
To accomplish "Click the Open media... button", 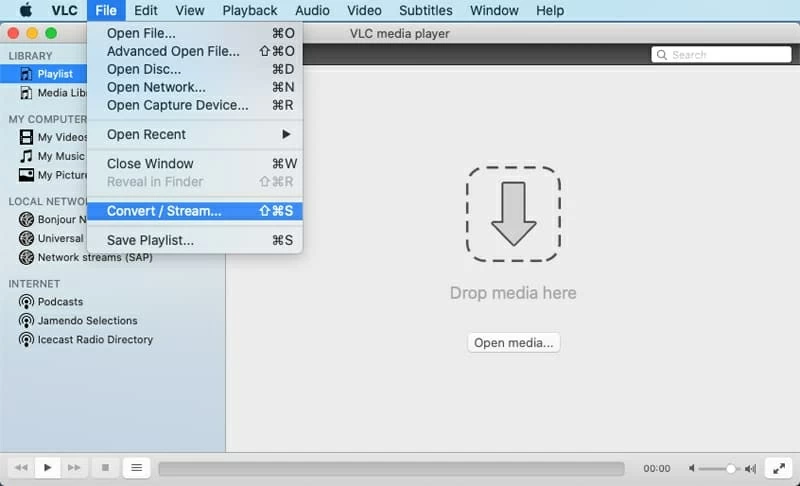I will coord(513,343).
